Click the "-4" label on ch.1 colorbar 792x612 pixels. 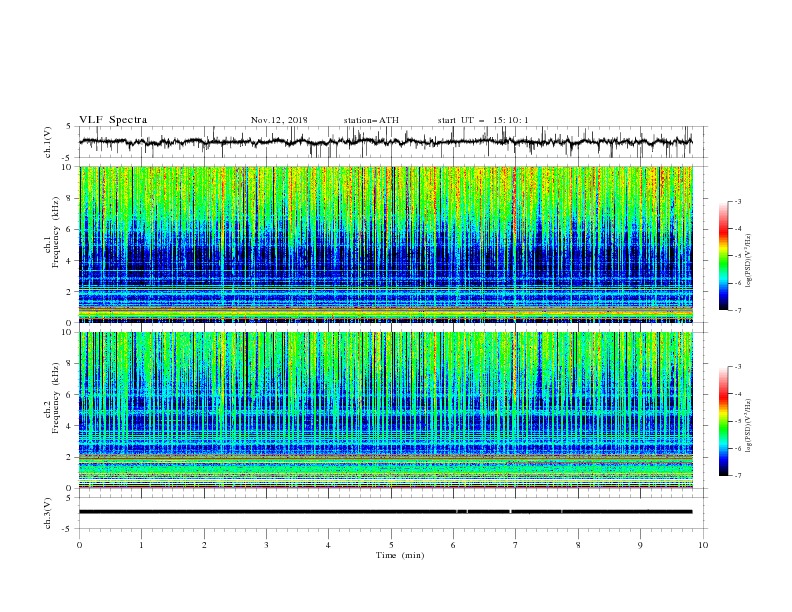738,229
